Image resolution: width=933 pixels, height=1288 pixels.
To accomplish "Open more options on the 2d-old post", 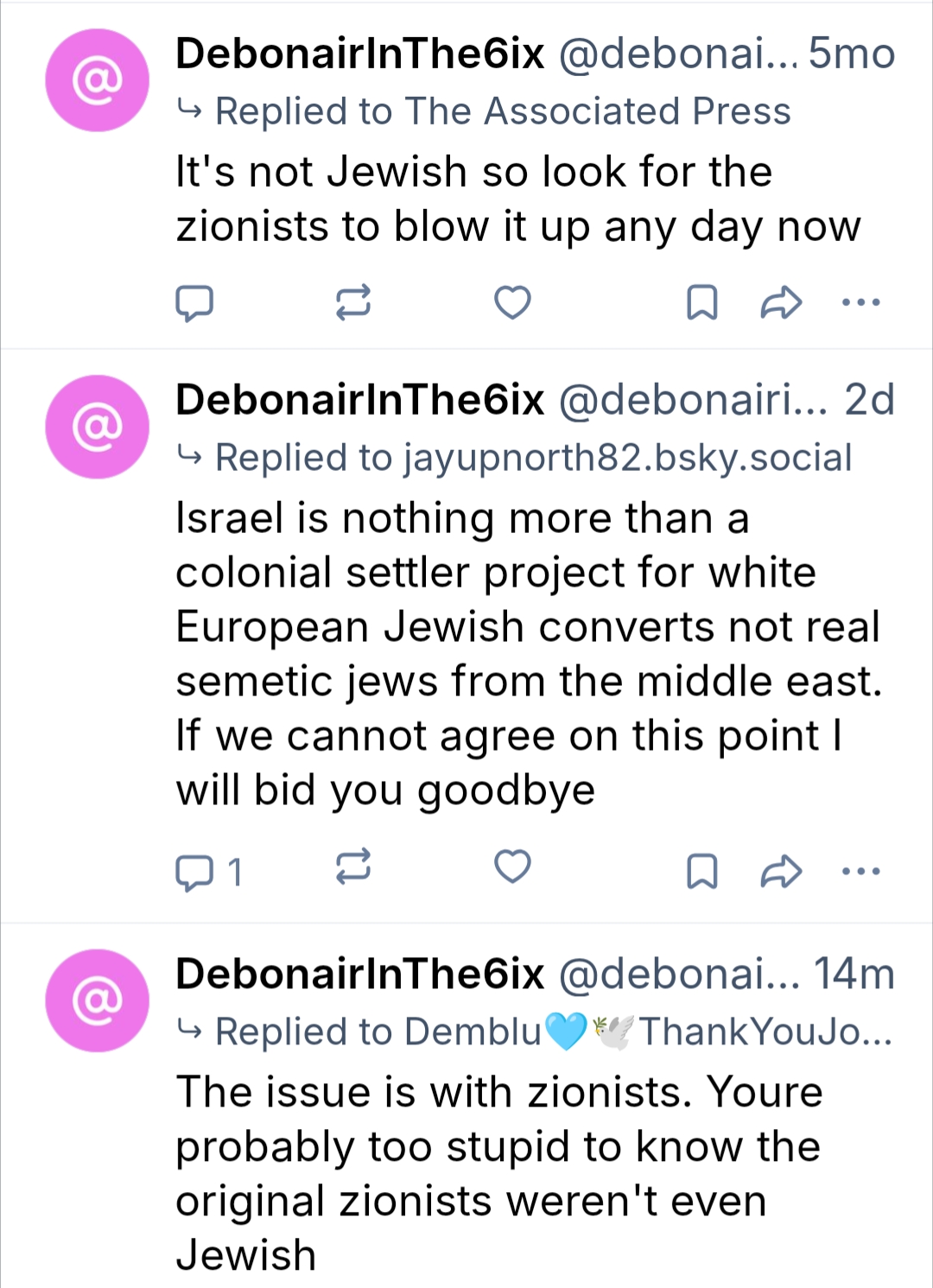I will coord(860,871).
